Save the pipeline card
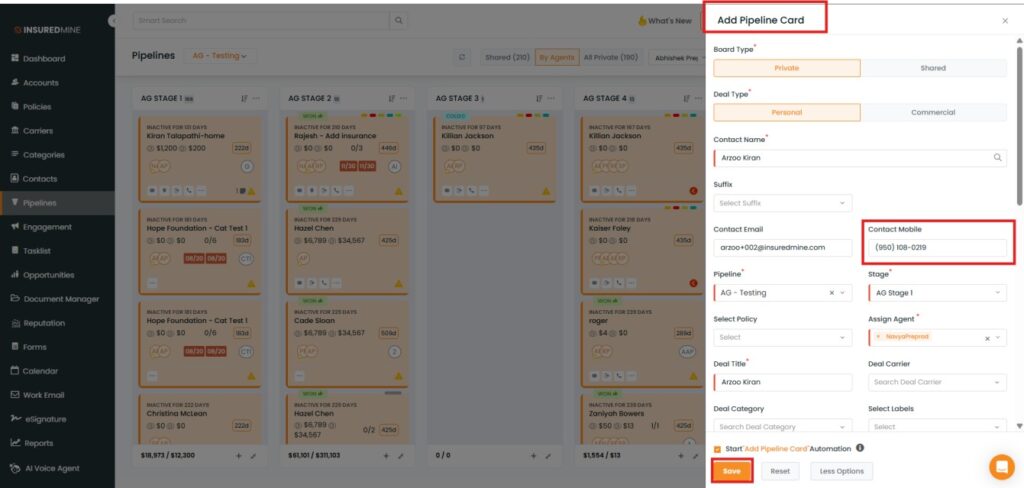Screen dimensions: 1024x488 [x=731, y=471]
